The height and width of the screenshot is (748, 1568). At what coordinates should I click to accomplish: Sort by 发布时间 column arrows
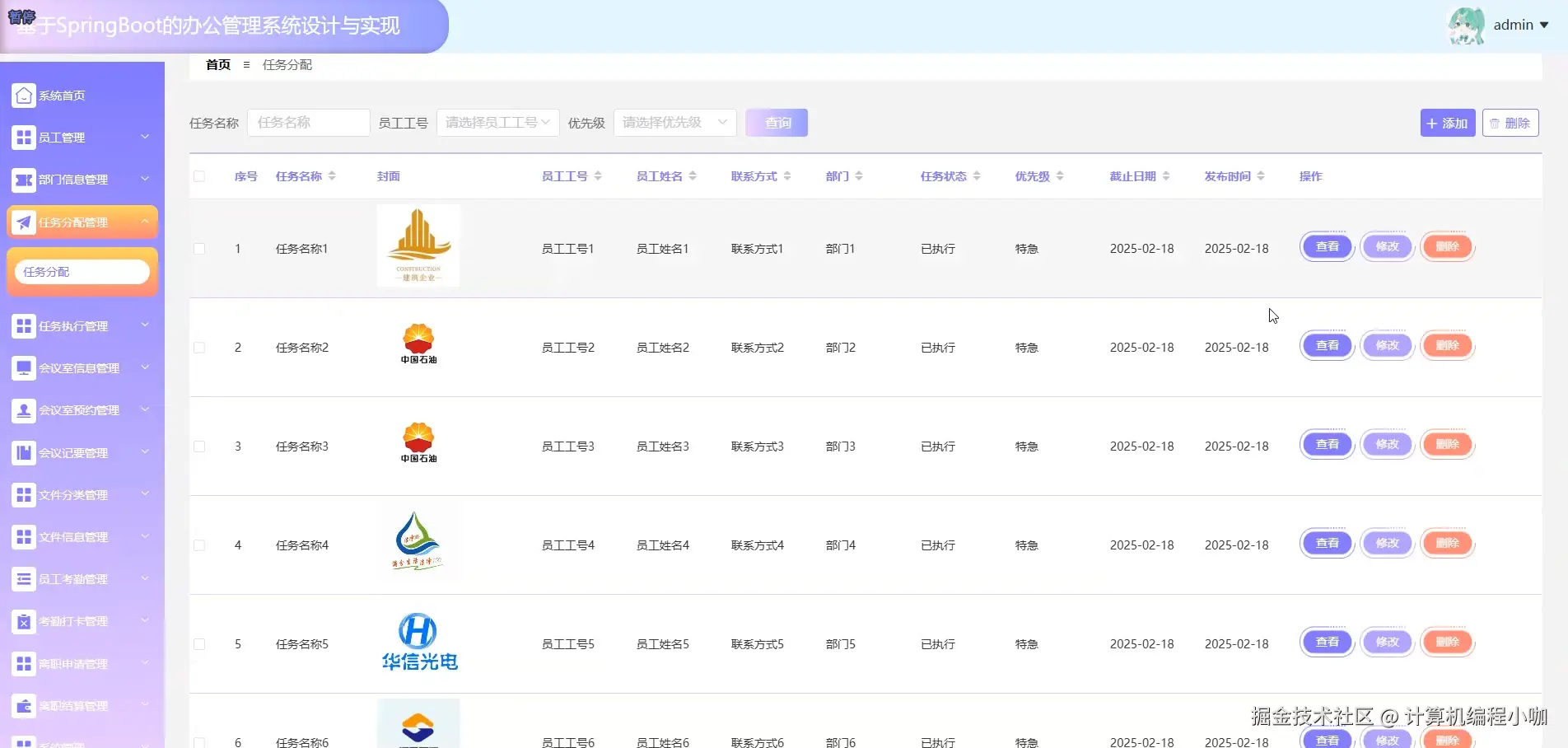click(1261, 176)
